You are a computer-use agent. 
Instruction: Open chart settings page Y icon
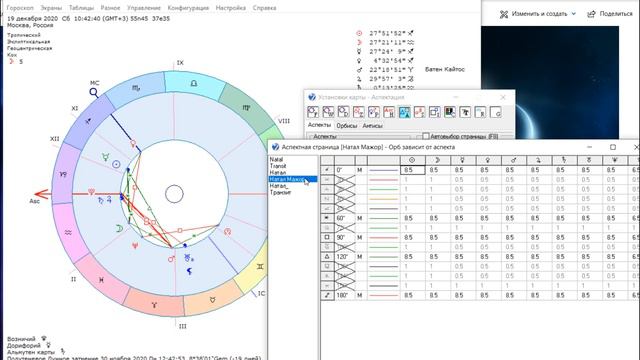[x=313, y=112]
